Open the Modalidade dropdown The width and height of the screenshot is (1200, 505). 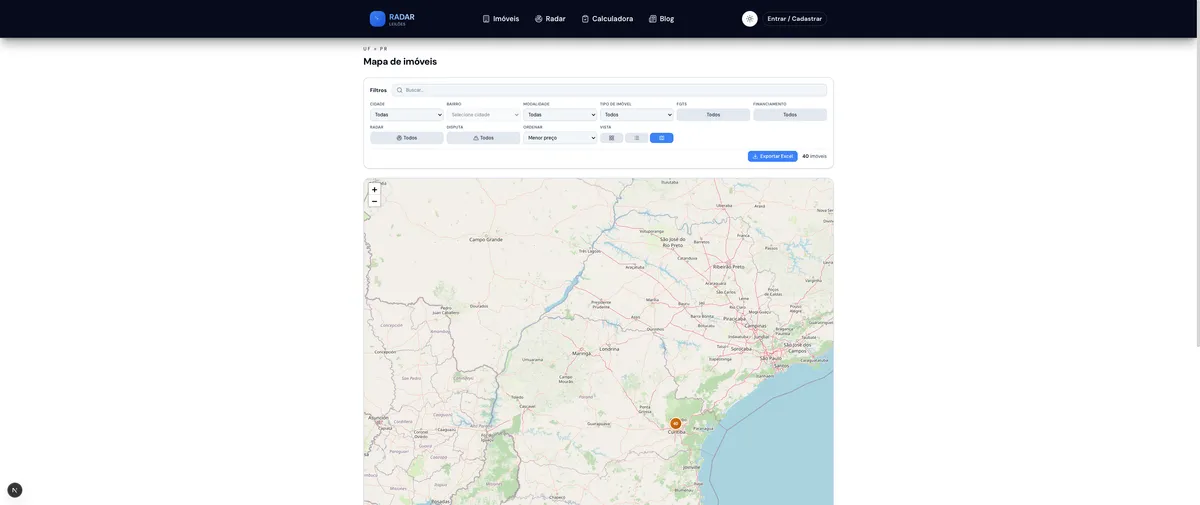pyautogui.click(x=560, y=115)
